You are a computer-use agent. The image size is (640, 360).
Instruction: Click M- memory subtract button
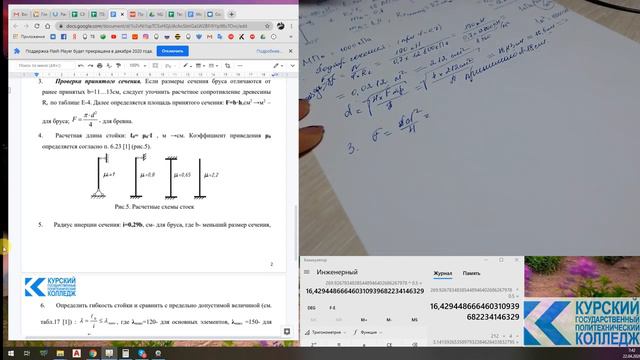click(x=389, y=320)
